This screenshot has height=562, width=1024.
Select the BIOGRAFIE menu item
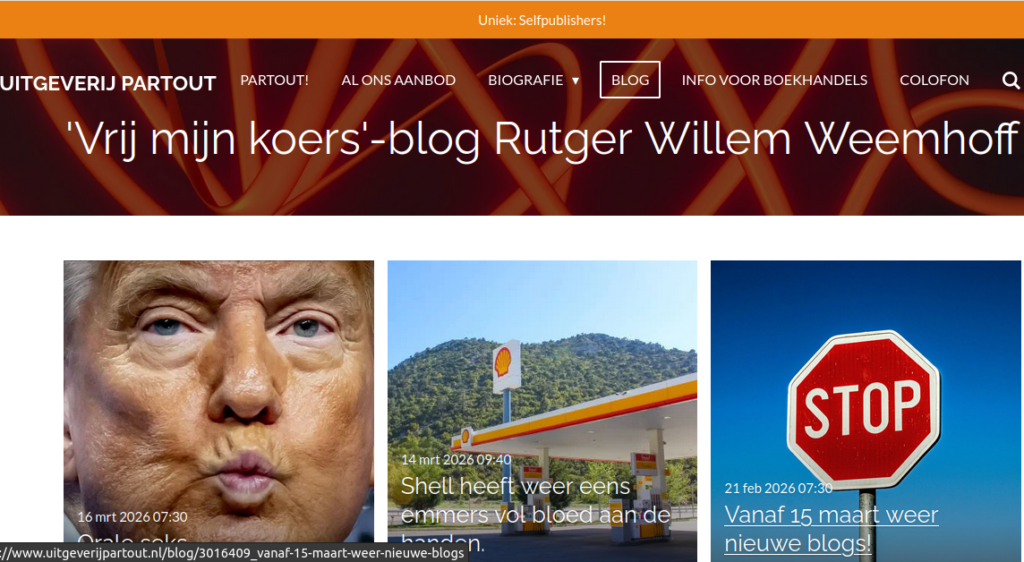point(525,80)
